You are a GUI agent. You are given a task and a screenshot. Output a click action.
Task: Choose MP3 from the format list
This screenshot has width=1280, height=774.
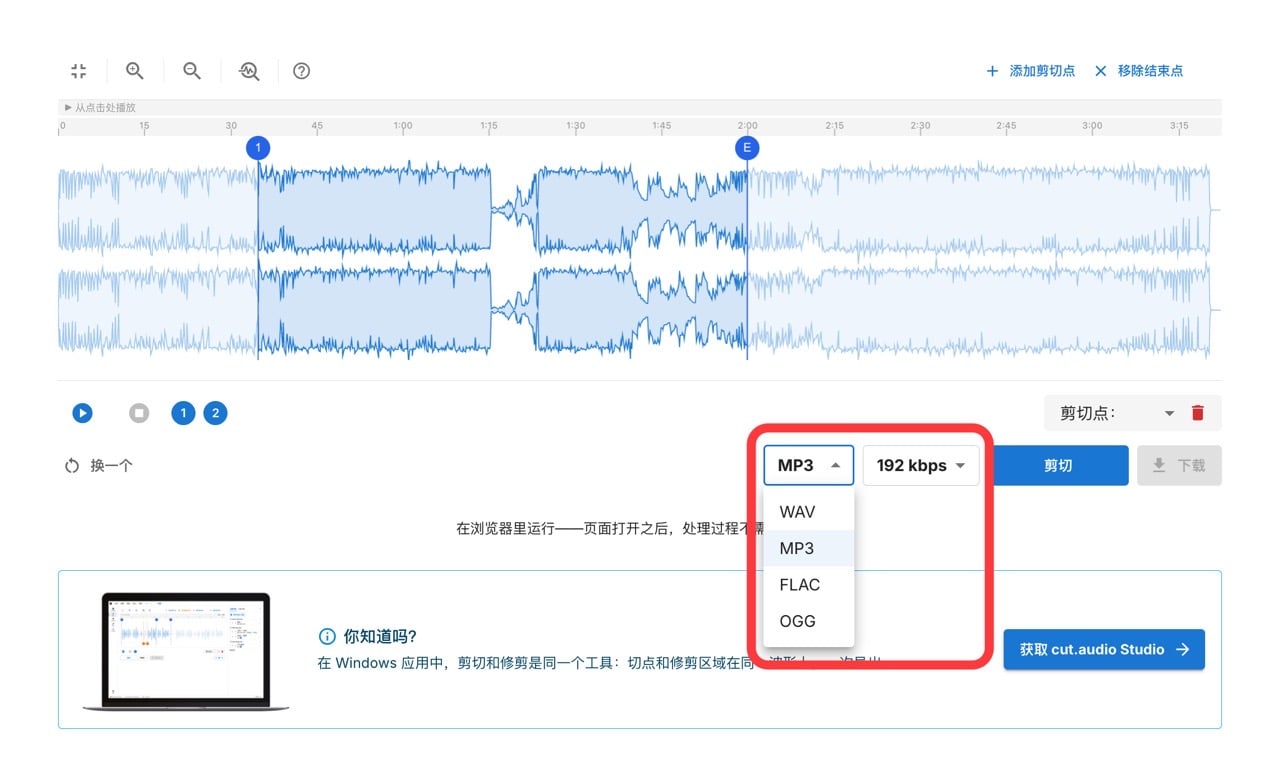[x=809, y=548]
